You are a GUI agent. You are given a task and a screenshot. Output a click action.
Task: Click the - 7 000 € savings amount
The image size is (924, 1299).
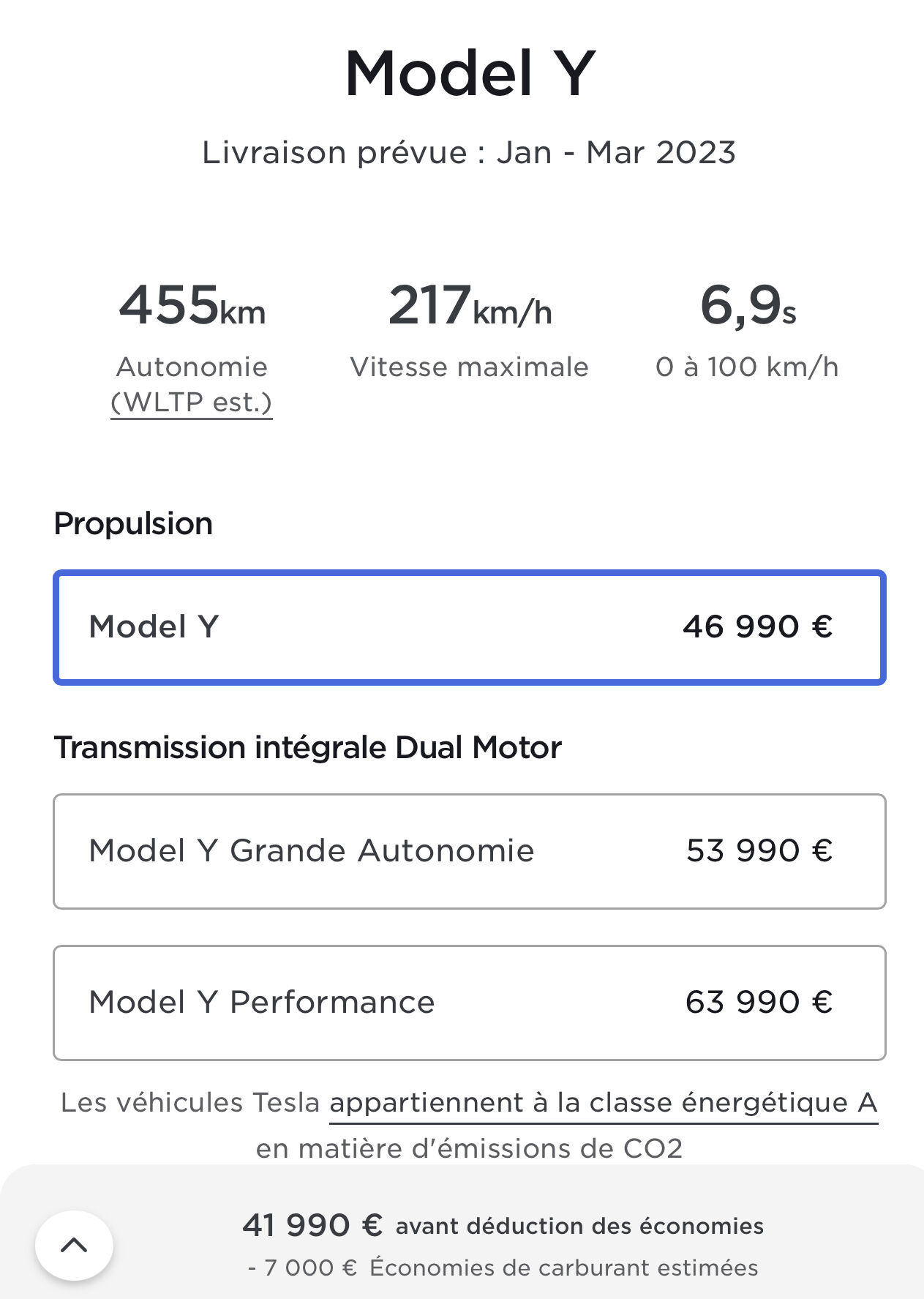[x=302, y=1267]
